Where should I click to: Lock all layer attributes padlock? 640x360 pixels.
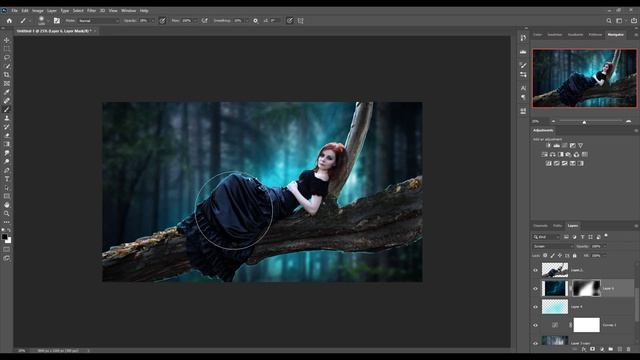[575, 256]
